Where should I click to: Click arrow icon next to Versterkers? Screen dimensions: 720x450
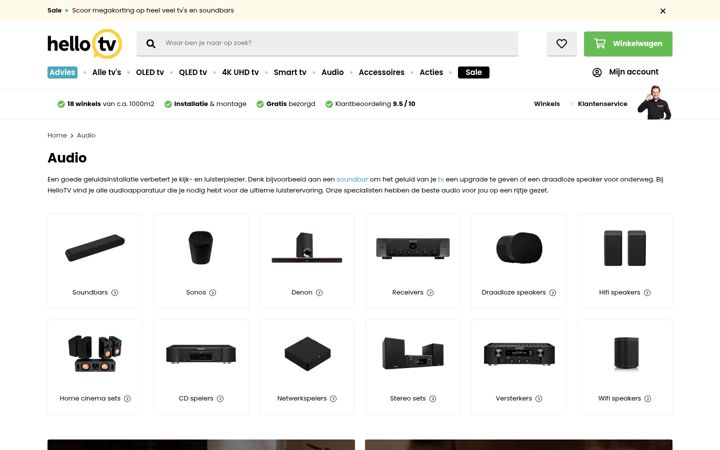point(539,399)
